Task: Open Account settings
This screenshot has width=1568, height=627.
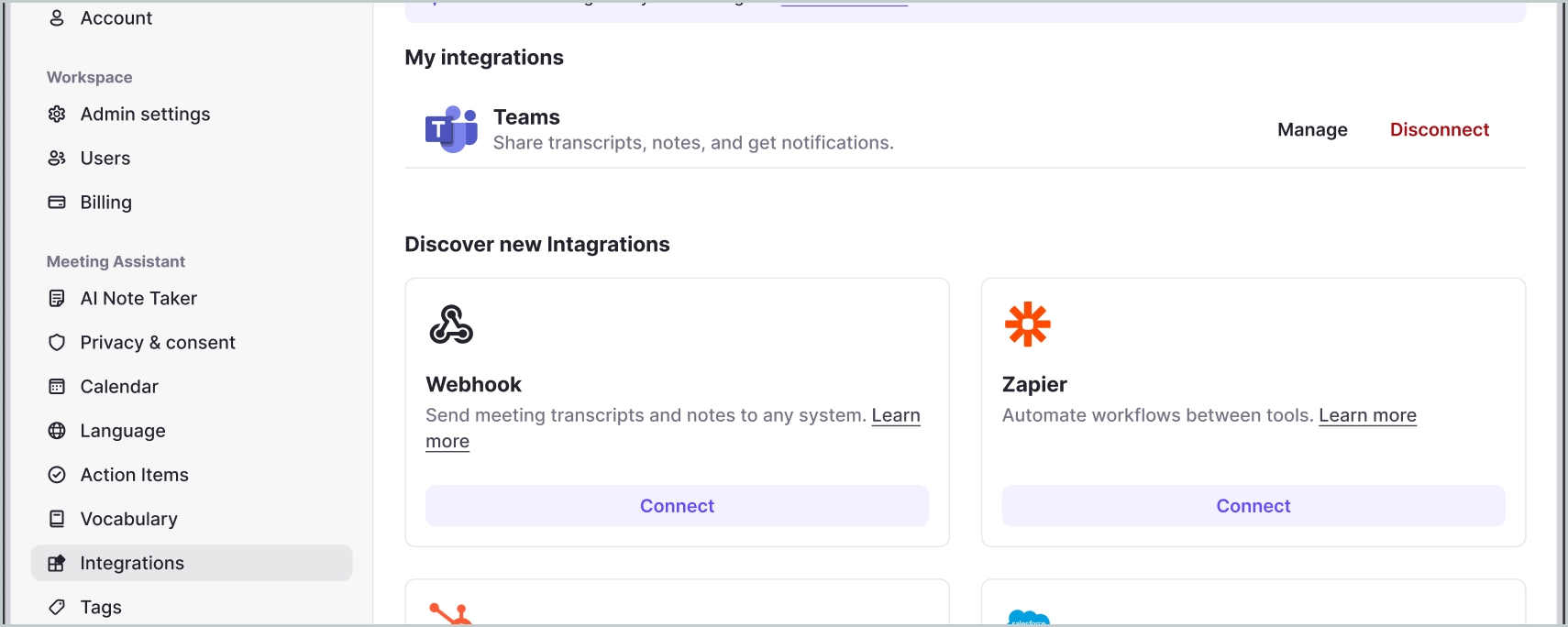Action: 116,18
